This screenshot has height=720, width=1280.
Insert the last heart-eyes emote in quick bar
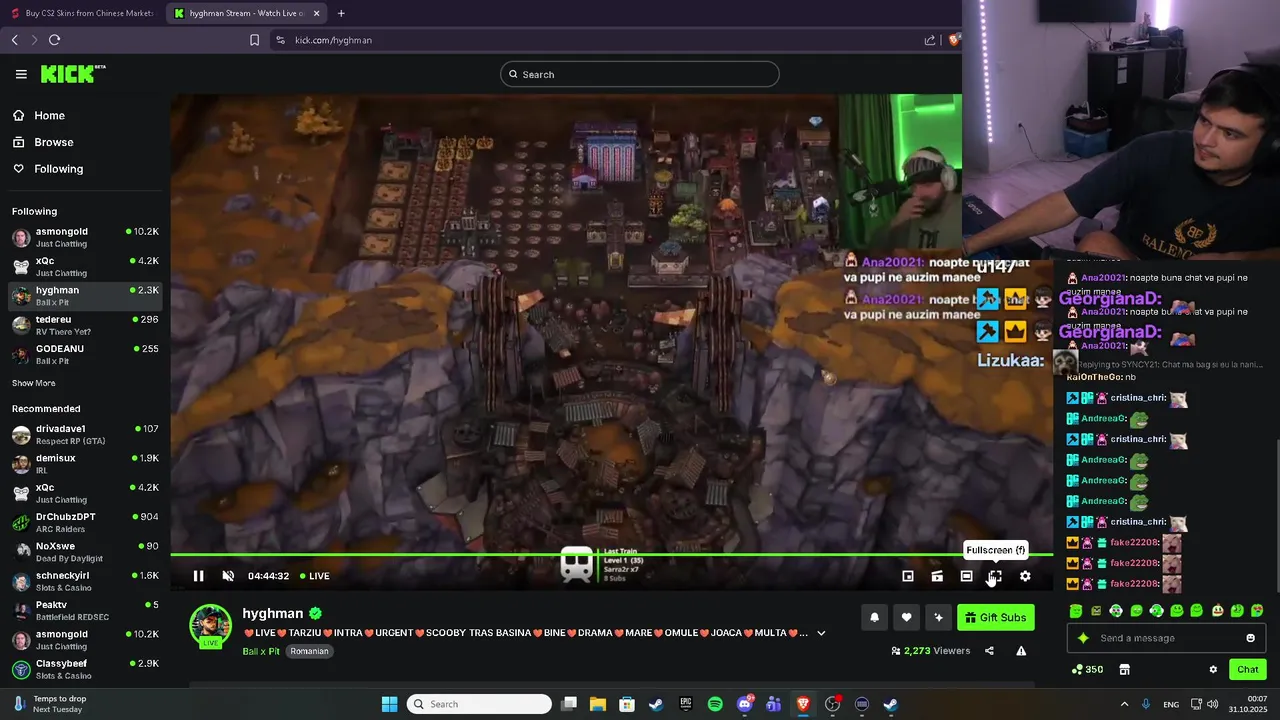coord(1257,611)
